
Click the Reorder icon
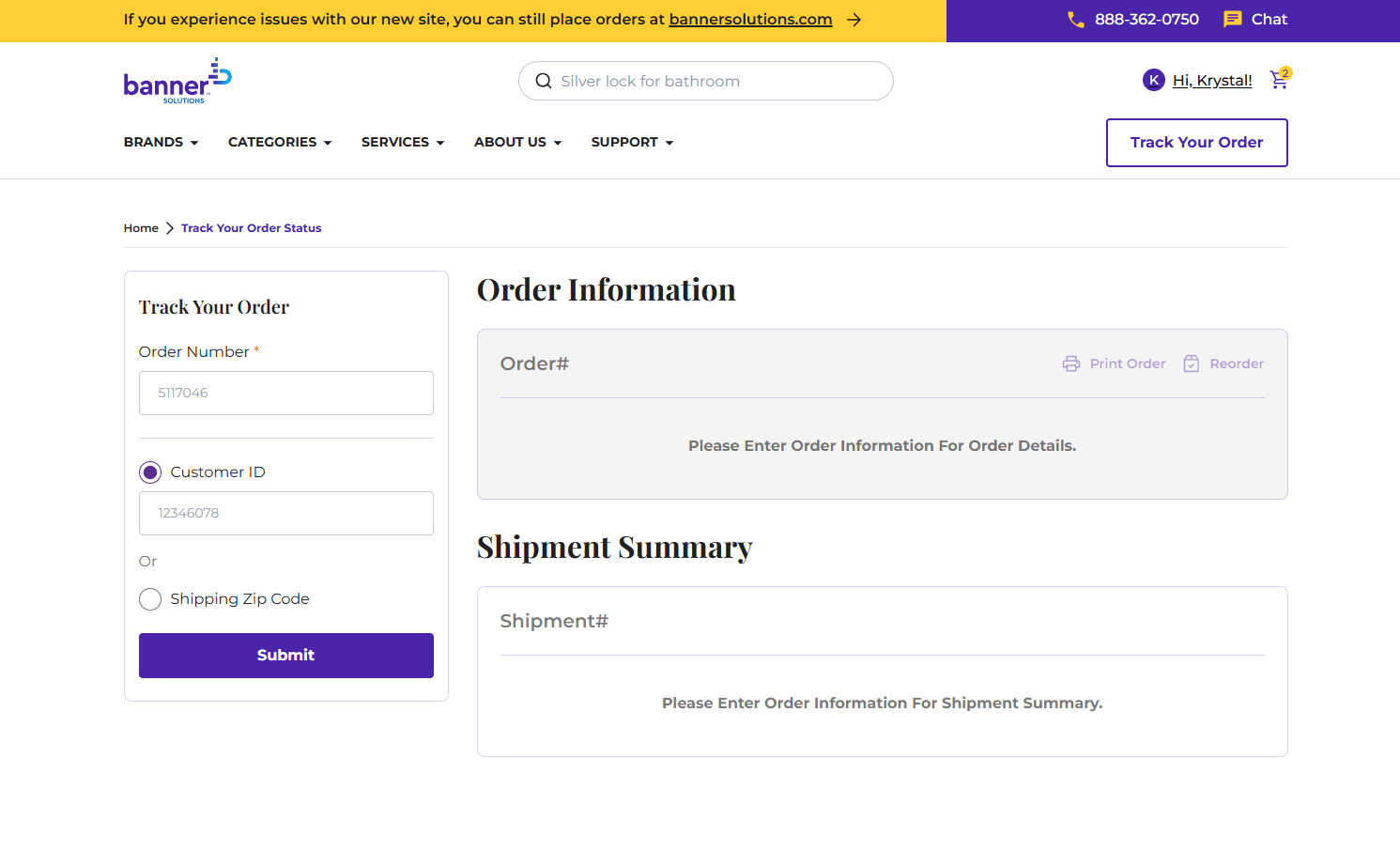[x=1192, y=364]
